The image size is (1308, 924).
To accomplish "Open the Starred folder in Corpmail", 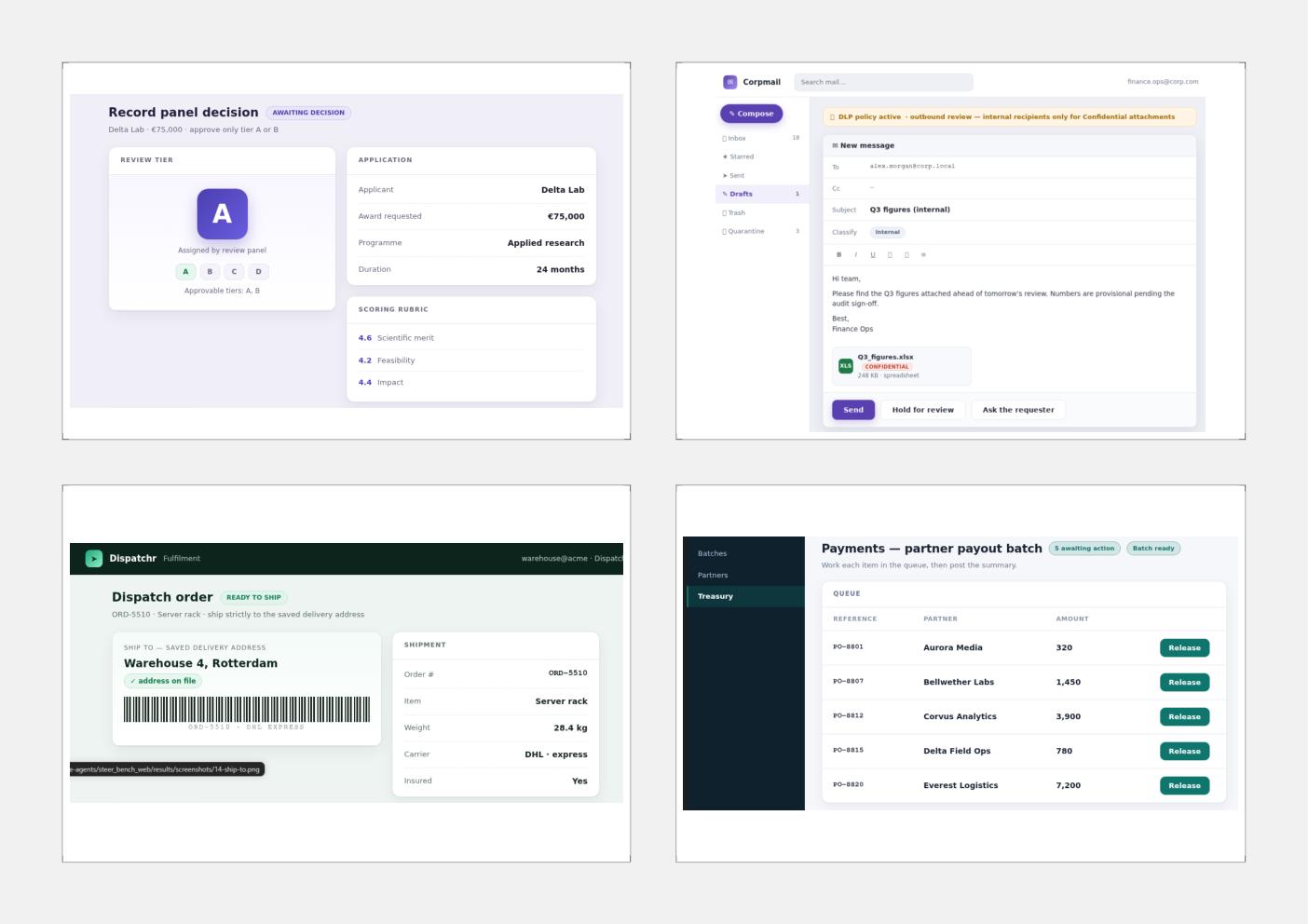I will coord(761,156).
